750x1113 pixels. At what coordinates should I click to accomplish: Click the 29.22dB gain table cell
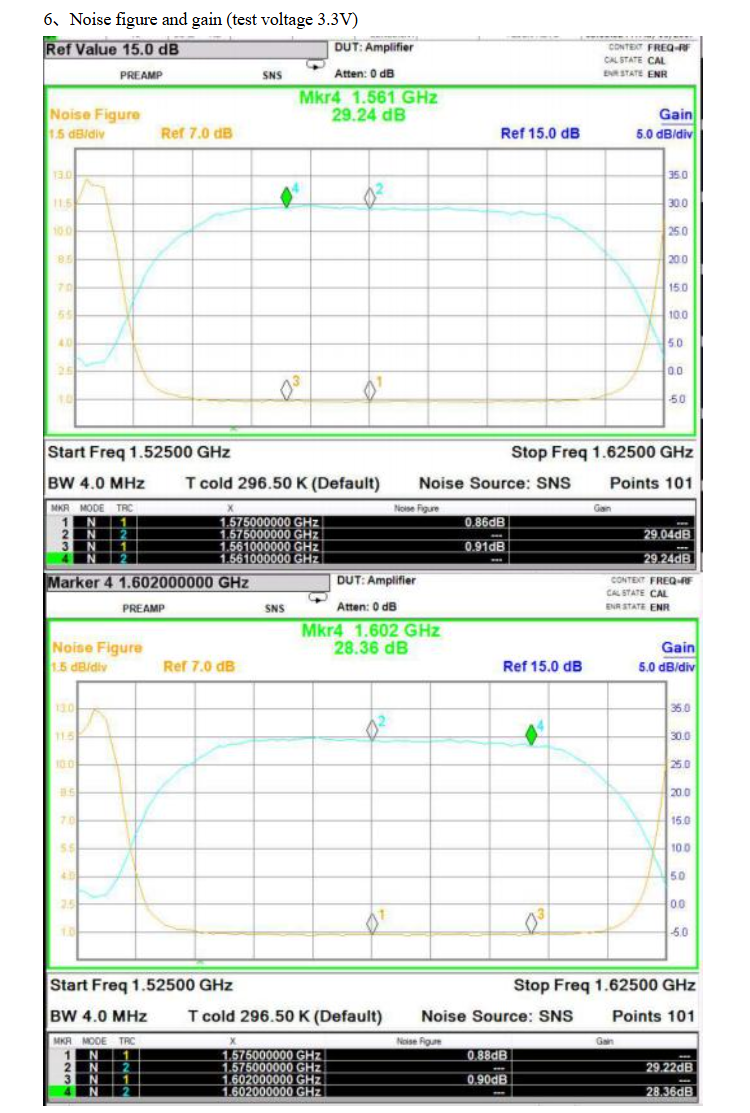[x=669, y=1068]
